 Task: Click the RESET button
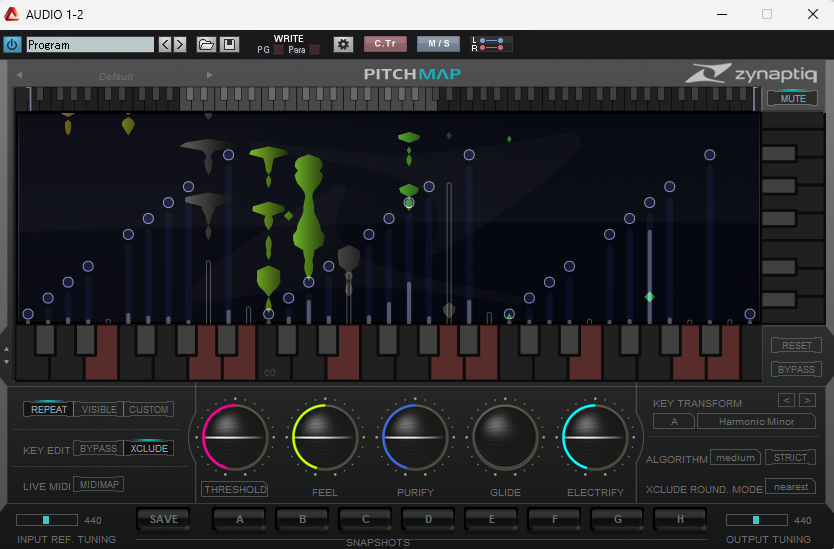(796, 345)
